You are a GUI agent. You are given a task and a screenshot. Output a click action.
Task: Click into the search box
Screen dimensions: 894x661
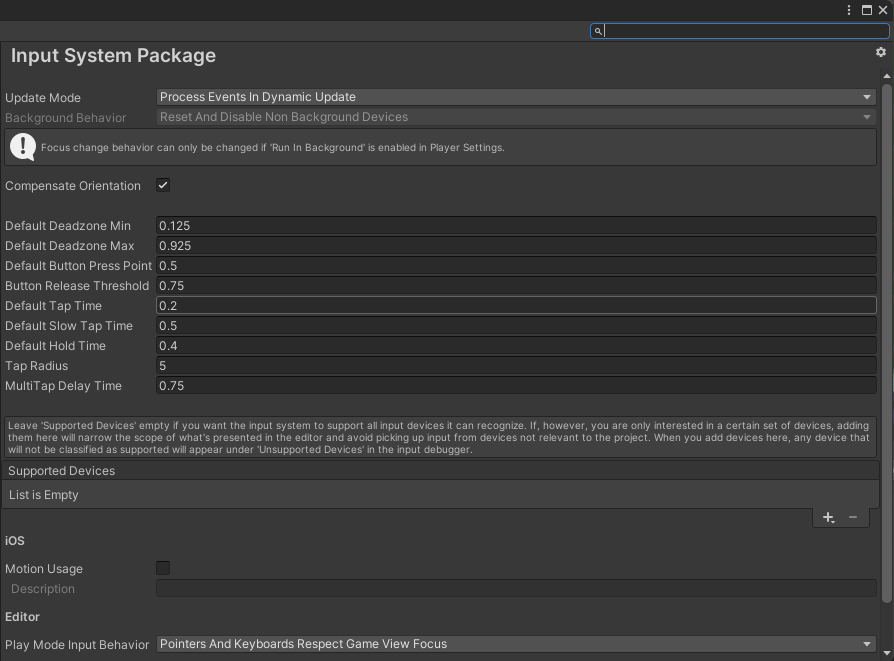(745, 31)
